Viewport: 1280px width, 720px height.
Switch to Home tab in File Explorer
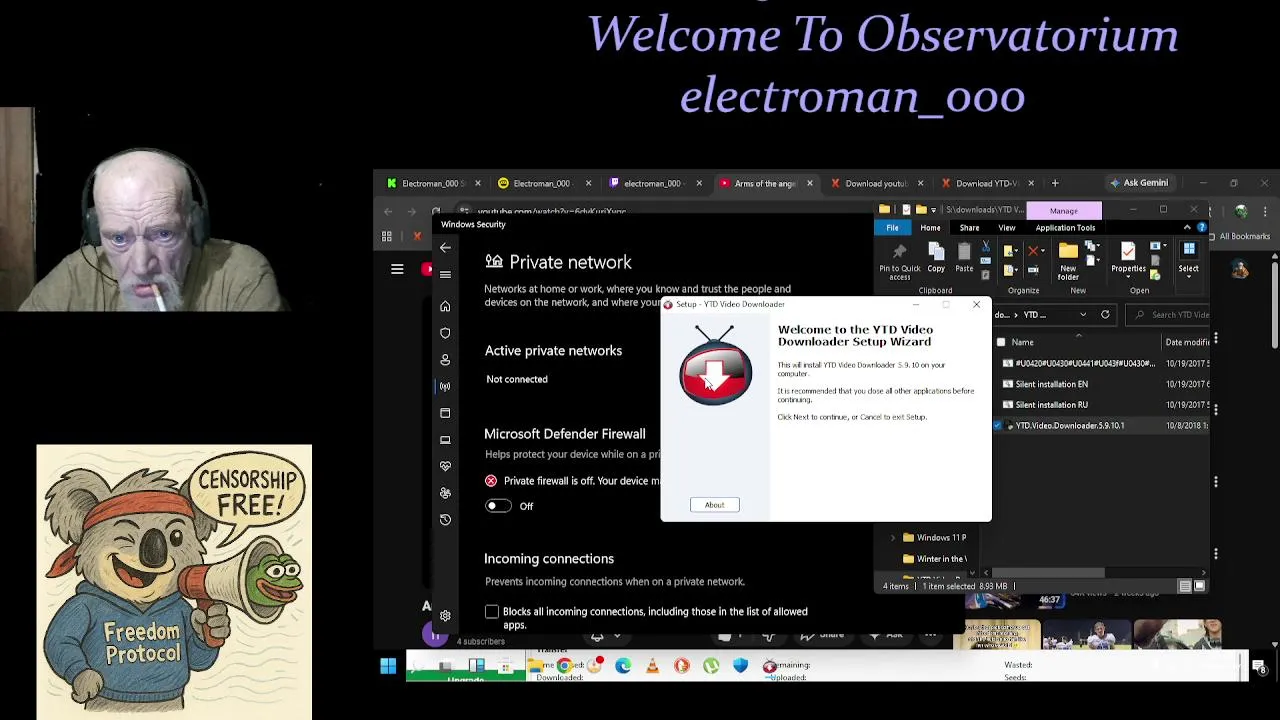pyautogui.click(x=930, y=228)
